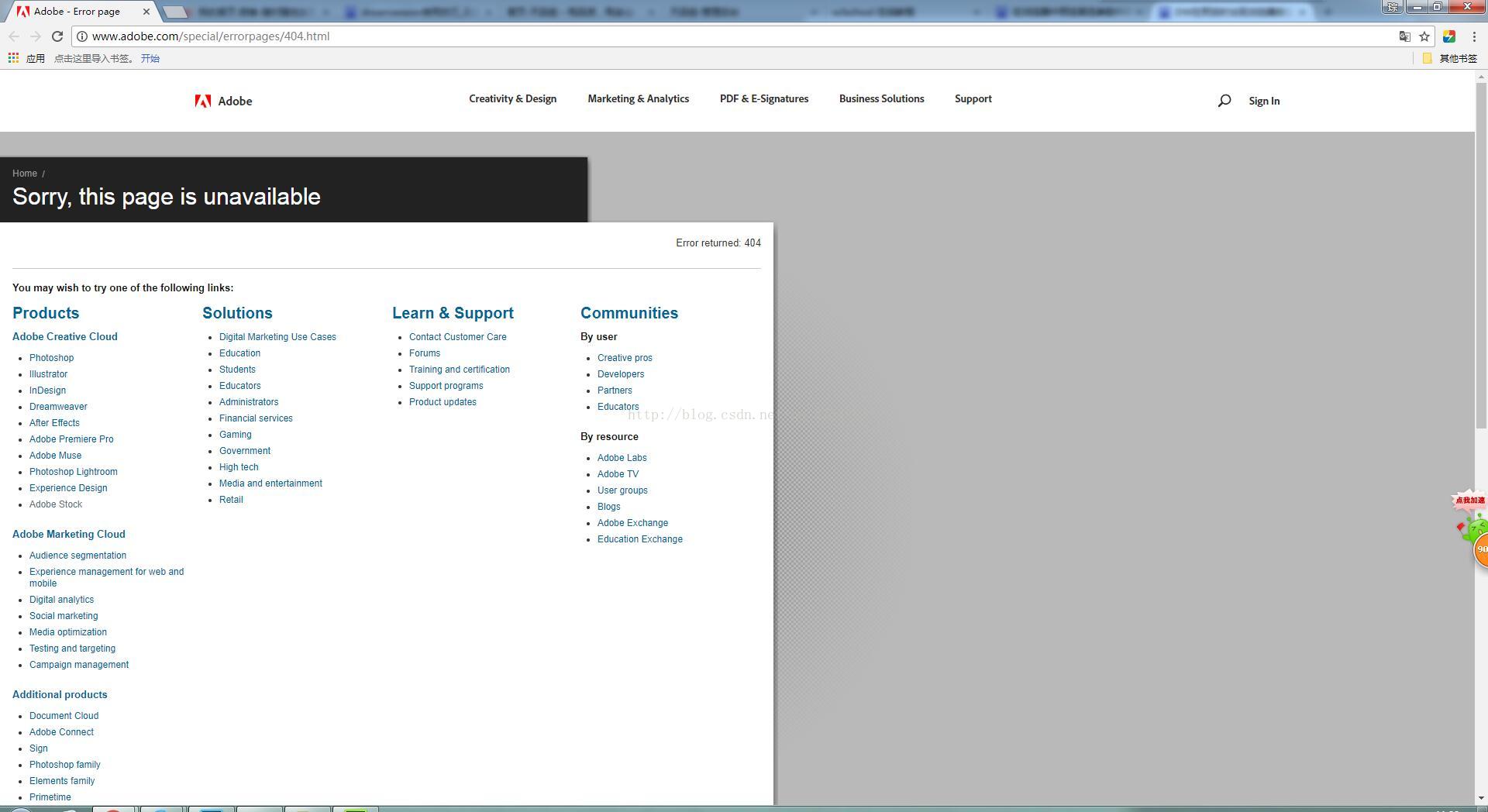Click scrollbar down arrow
Viewport: 1488px width, 812px height.
[1481, 798]
